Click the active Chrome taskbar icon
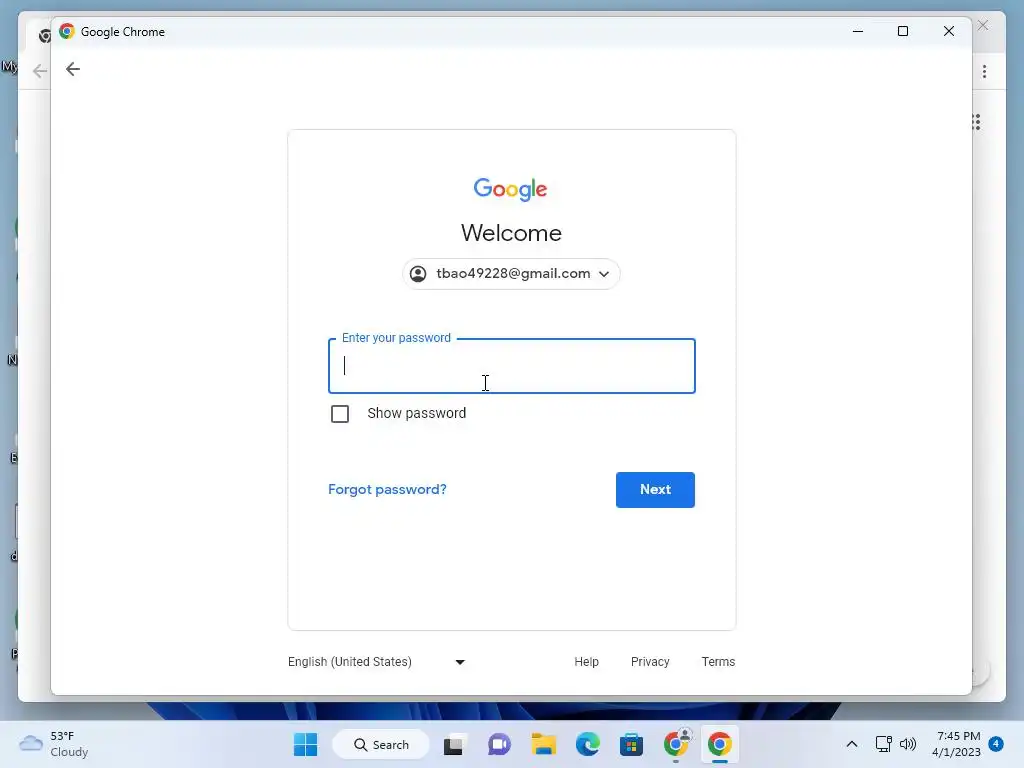This screenshot has height=768, width=1024. [x=720, y=744]
